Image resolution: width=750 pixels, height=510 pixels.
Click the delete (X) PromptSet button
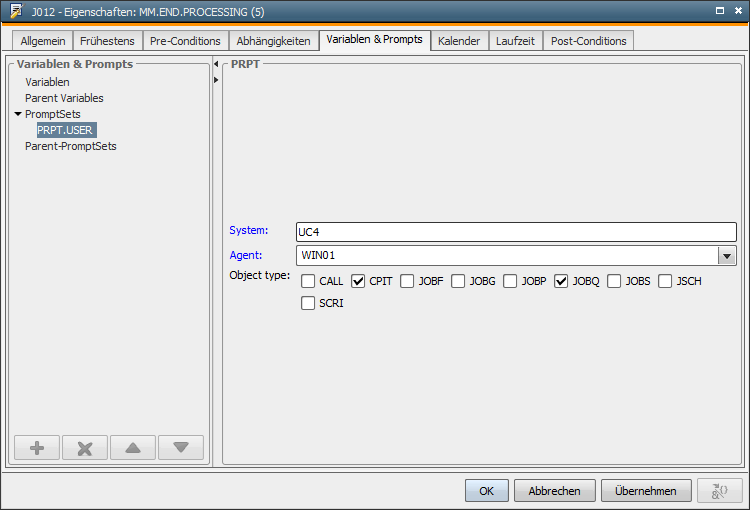click(85, 448)
